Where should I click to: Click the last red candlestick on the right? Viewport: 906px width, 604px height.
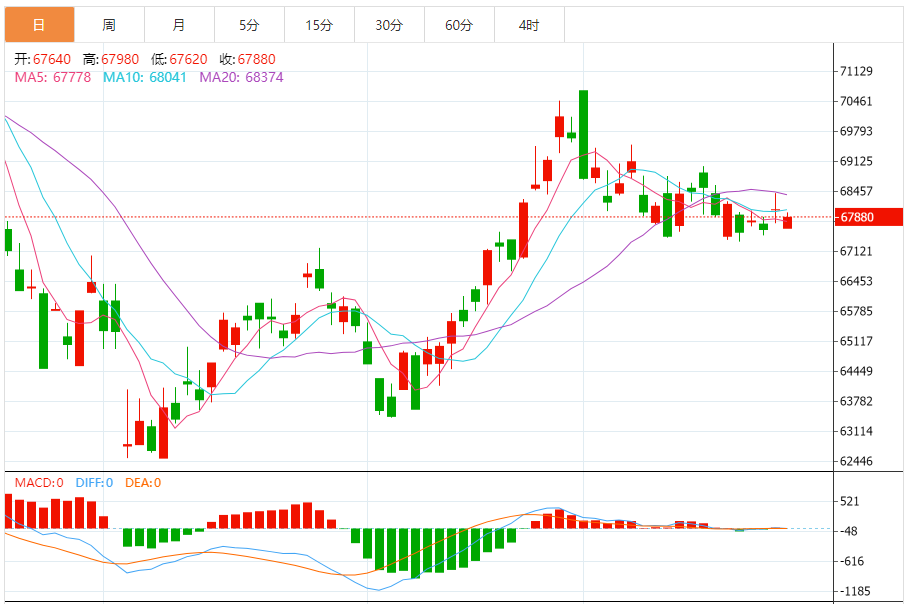coord(788,221)
